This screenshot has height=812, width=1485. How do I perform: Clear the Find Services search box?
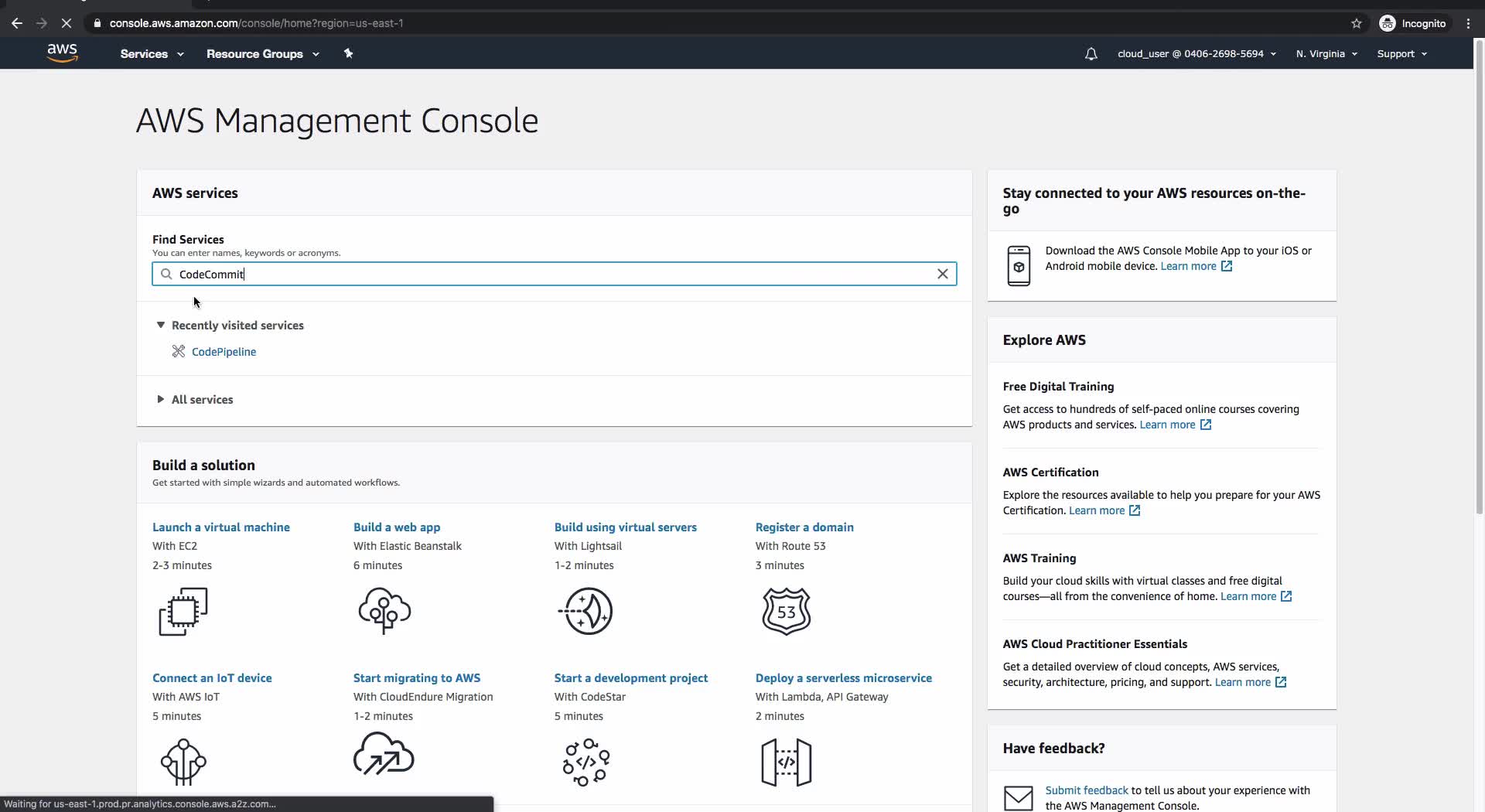[x=942, y=274]
